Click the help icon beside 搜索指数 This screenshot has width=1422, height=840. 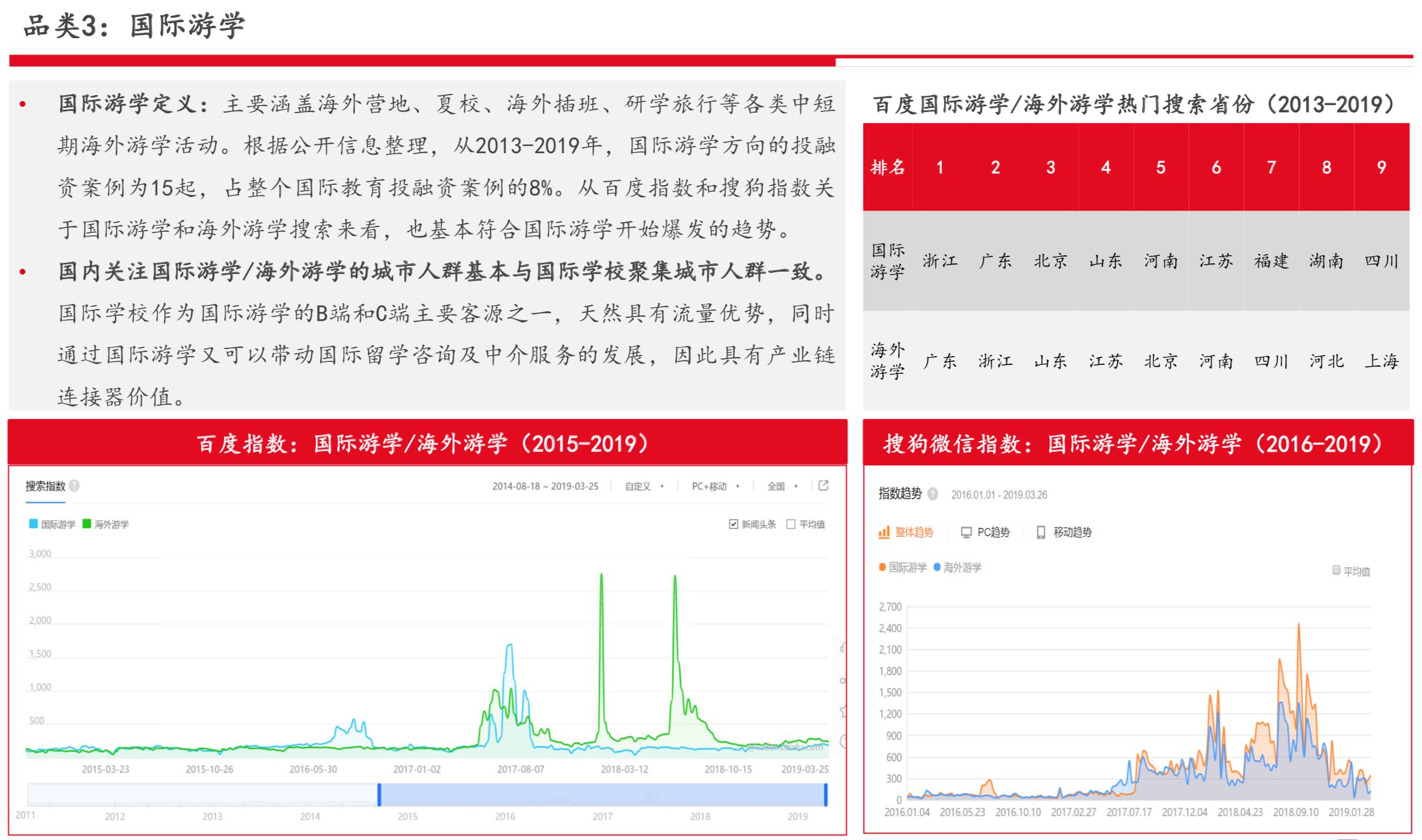coord(74,486)
